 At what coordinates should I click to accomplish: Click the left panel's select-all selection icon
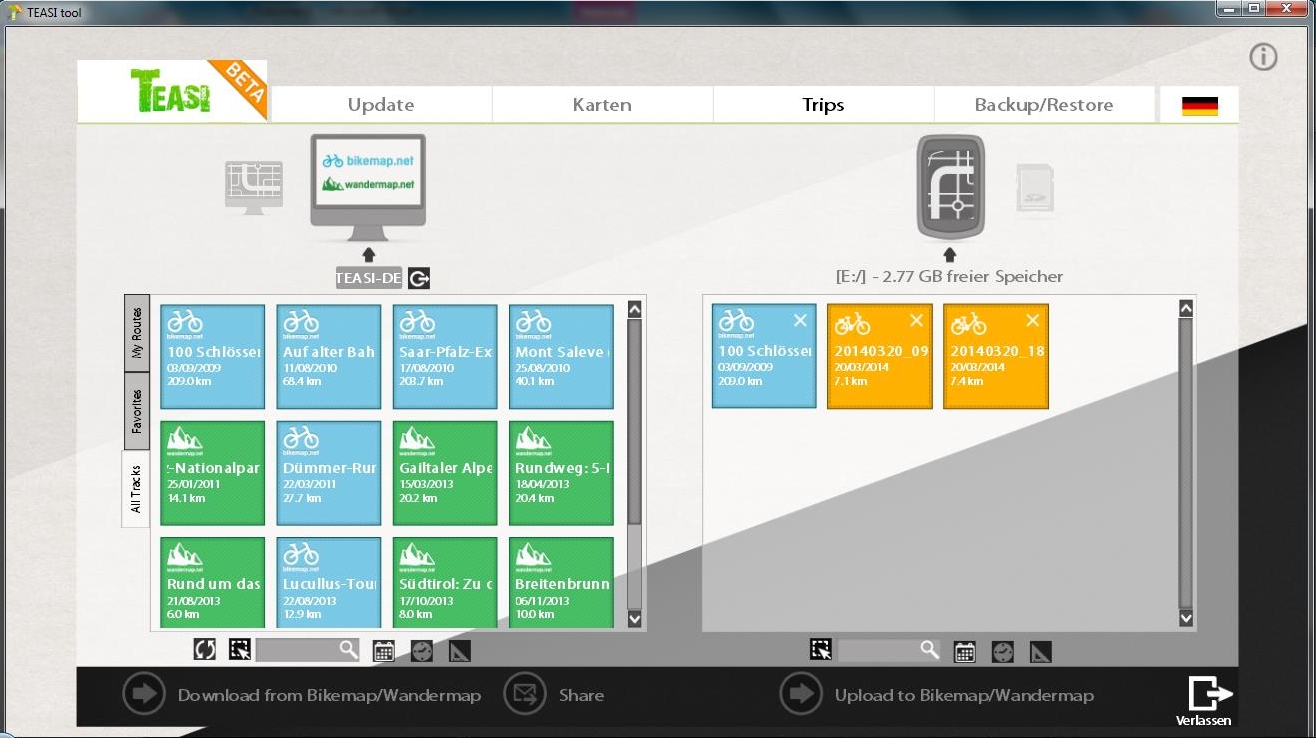[239, 650]
